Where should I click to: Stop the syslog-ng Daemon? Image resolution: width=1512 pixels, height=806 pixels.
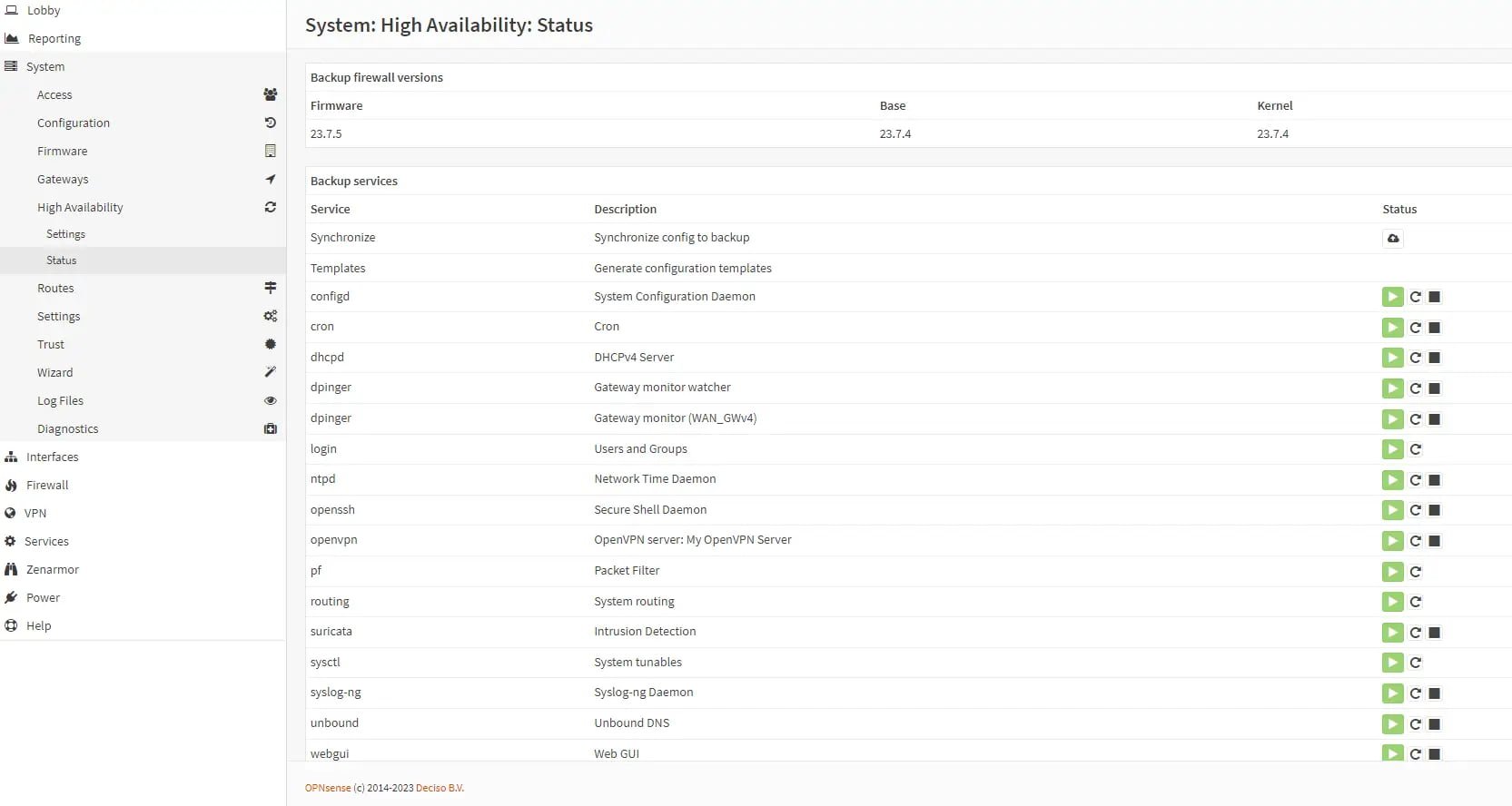1435,693
